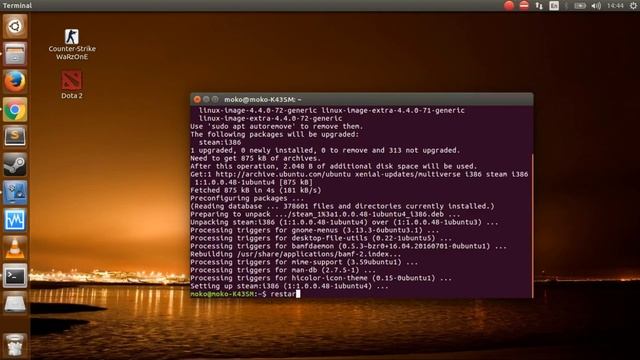The height and width of the screenshot is (360, 640).
Task: Click 'Processing triggers for man-db' line
Action: pyautogui.click(x=283, y=270)
